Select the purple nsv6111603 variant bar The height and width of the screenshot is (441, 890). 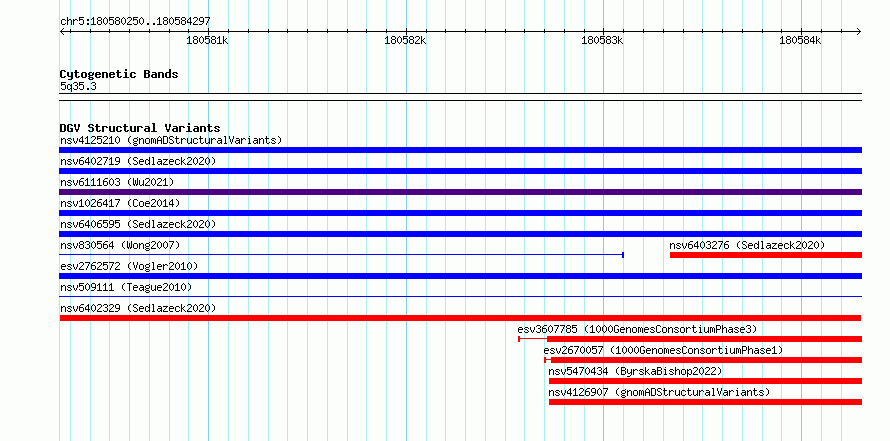(x=460, y=192)
